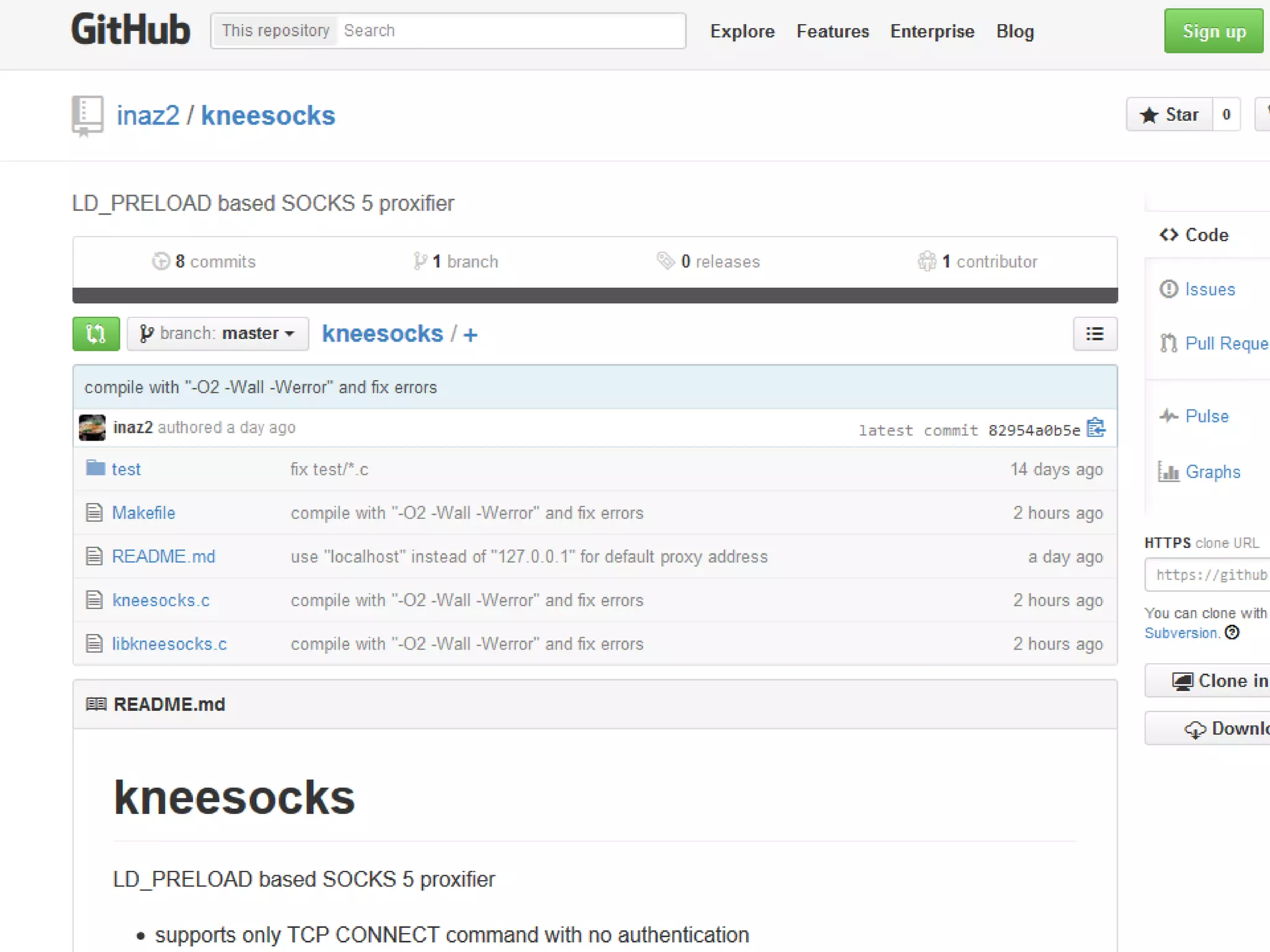The width and height of the screenshot is (1270, 952).
Task: Open the Blog menu item
Action: [x=1015, y=31]
